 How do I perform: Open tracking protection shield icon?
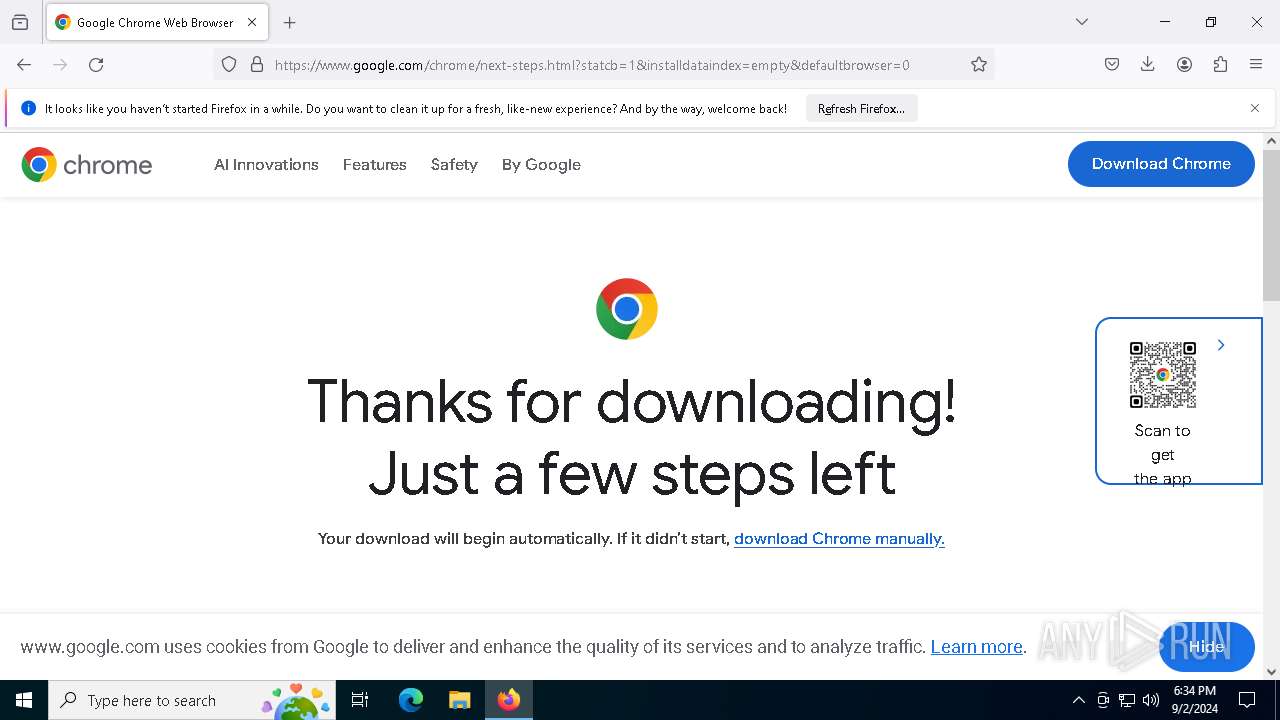click(x=229, y=65)
